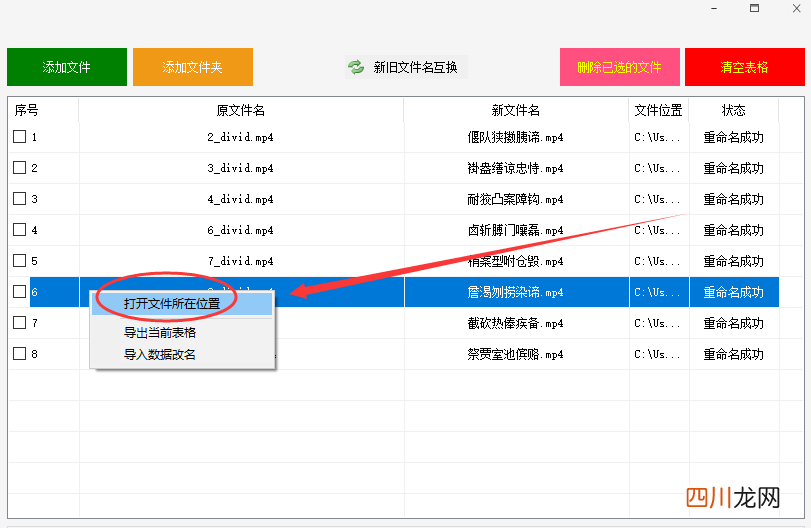Click new name 截砍热俸疾备.mp4 in row 7
Image resolution: width=811 pixels, height=528 pixels.
[516, 323]
